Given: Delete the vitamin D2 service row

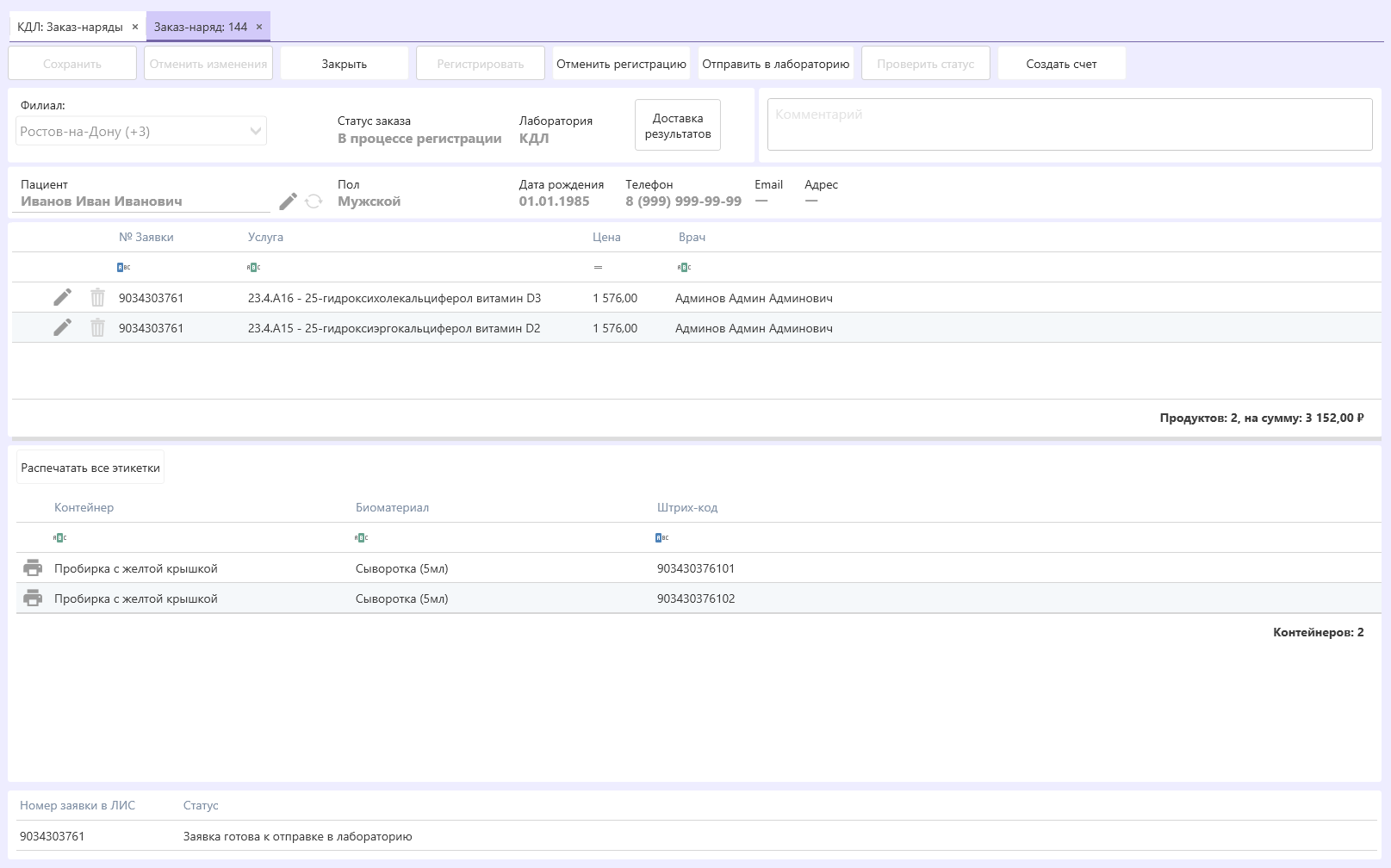Looking at the screenshot, I should 97,328.
